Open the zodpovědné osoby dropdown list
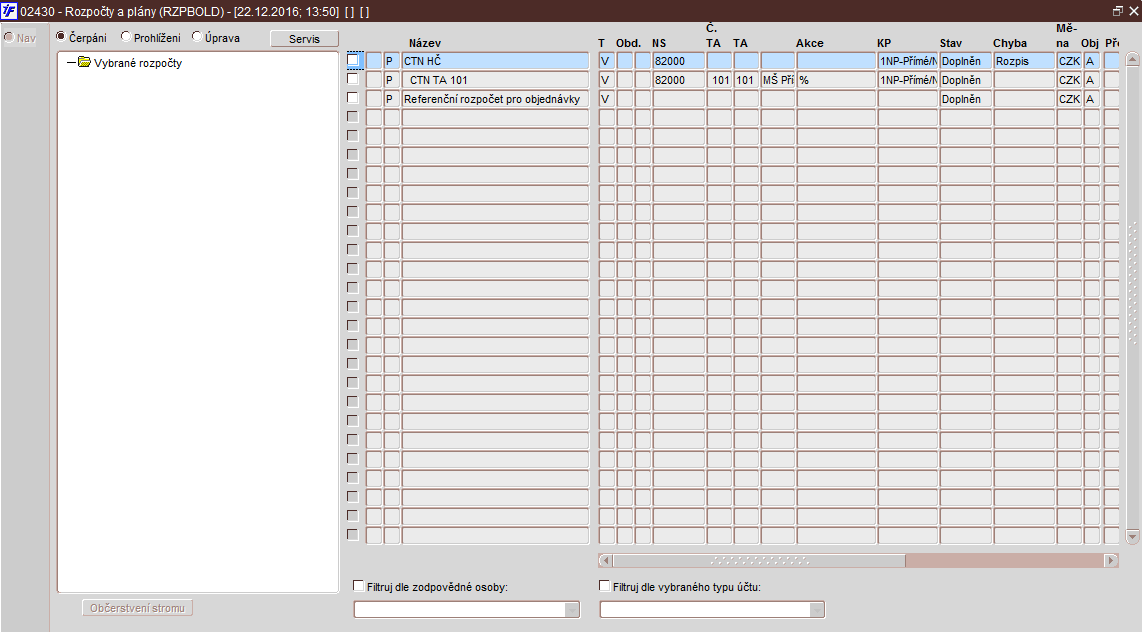This screenshot has height=632, width=1142. [572, 609]
